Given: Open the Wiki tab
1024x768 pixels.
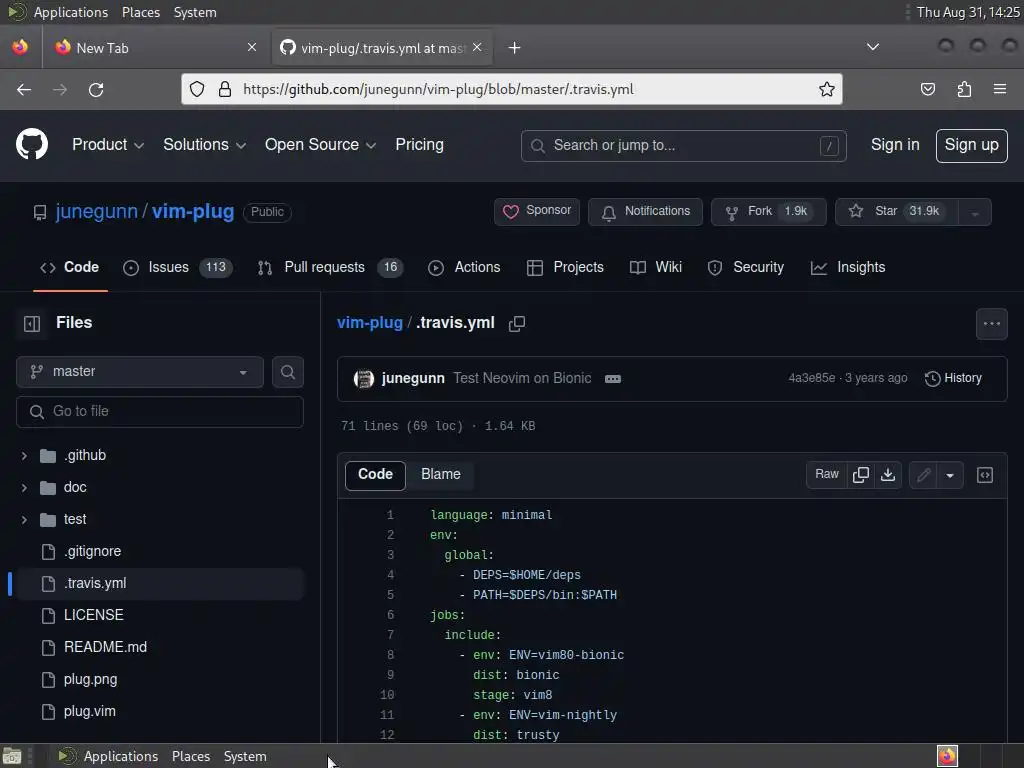Looking at the screenshot, I should pos(656,268).
